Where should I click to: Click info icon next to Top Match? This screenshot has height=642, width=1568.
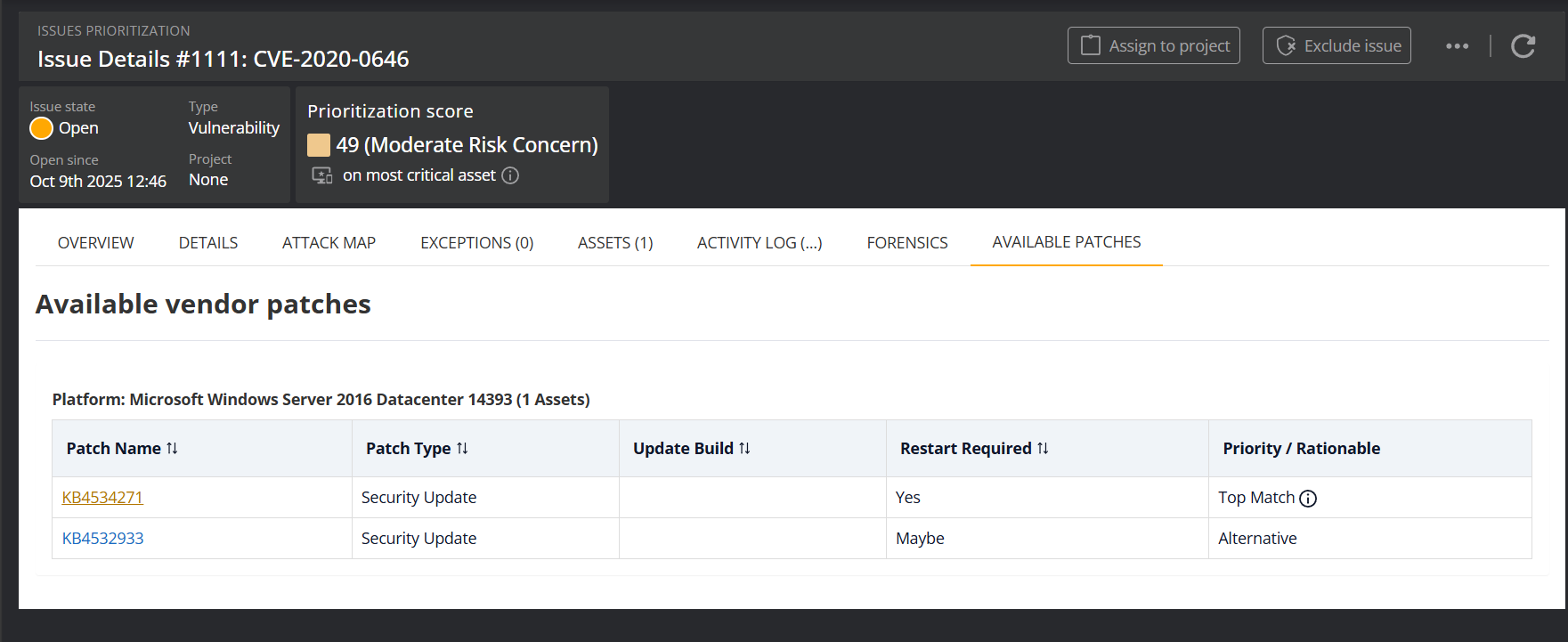pos(1308,499)
